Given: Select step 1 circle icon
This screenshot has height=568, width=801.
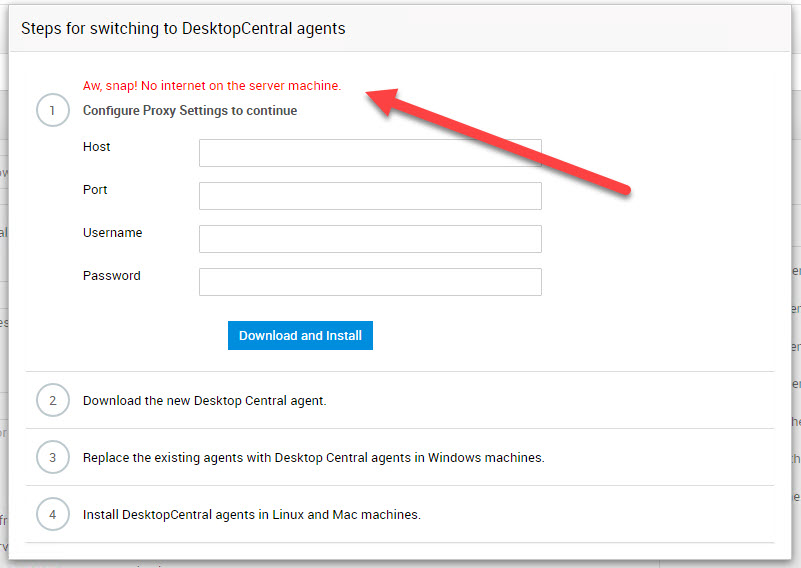Looking at the screenshot, I should (53, 110).
